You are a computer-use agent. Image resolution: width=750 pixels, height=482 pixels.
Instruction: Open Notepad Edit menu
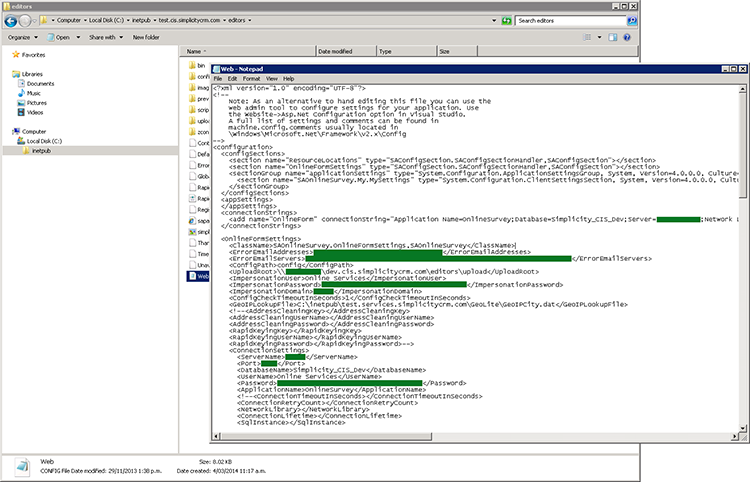coord(232,78)
